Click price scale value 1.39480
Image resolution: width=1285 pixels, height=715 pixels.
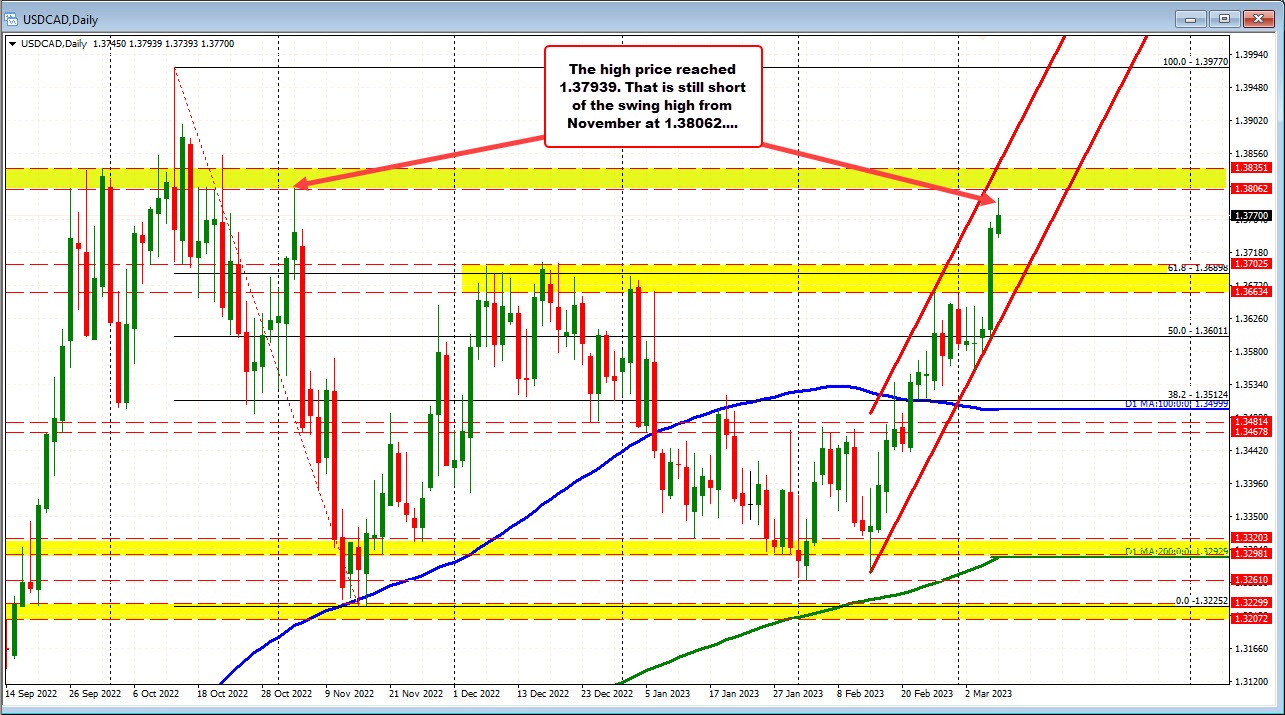[x=1250, y=87]
